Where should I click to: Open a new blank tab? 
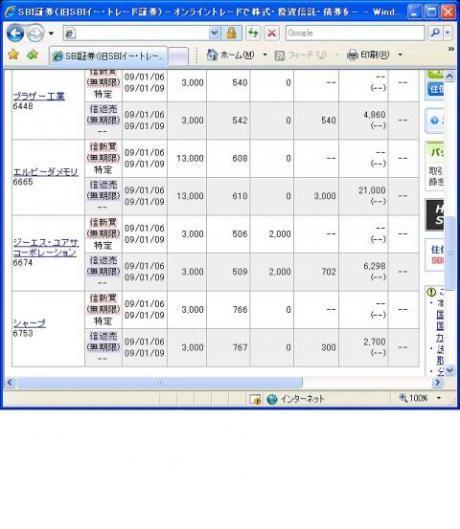click(178, 56)
